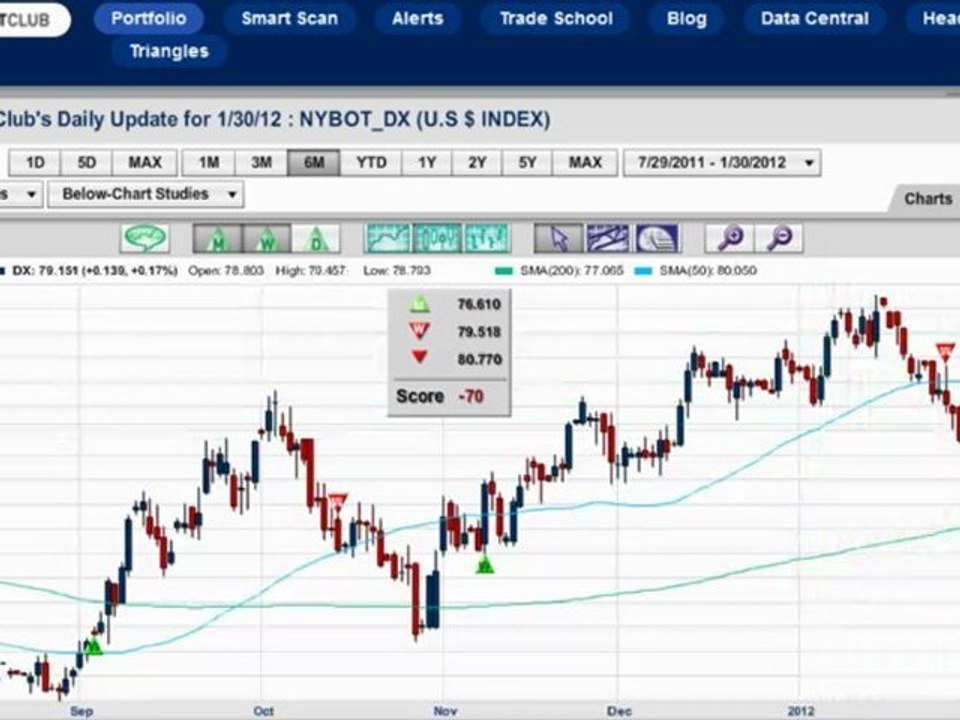Viewport: 960px width, 720px height.
Task: Switch to the Charts tab
Action: pos(928,198)
